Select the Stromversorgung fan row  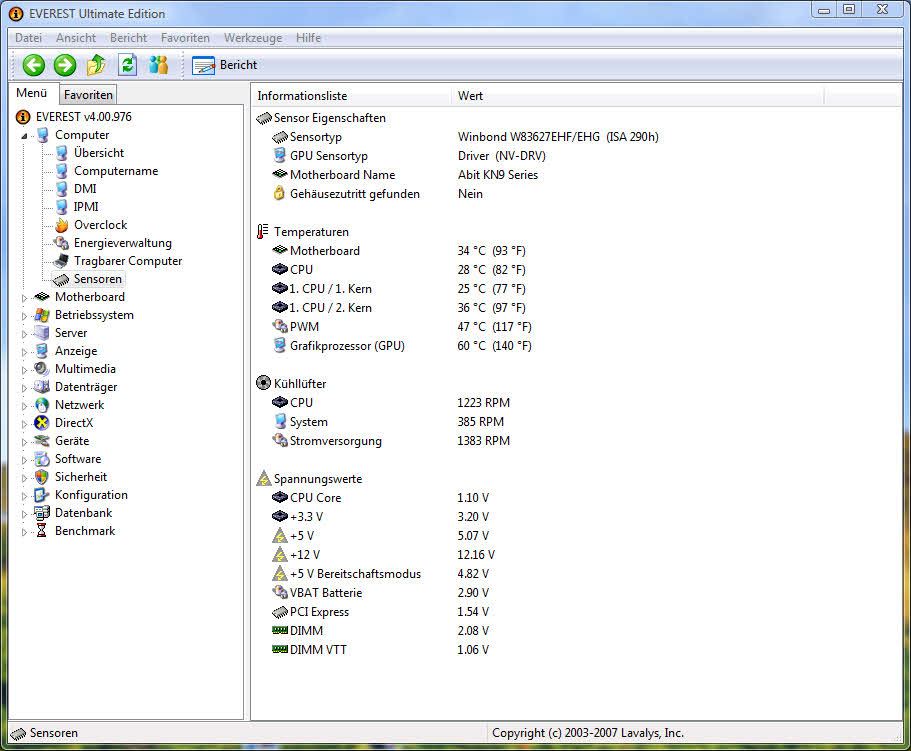(x=391, y=441)
